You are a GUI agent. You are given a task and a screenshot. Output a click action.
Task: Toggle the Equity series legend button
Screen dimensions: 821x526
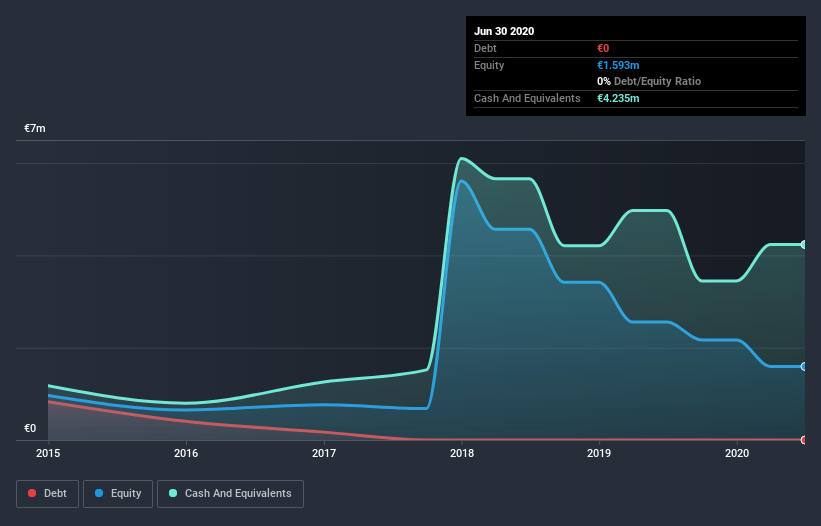tap(118, 494)
